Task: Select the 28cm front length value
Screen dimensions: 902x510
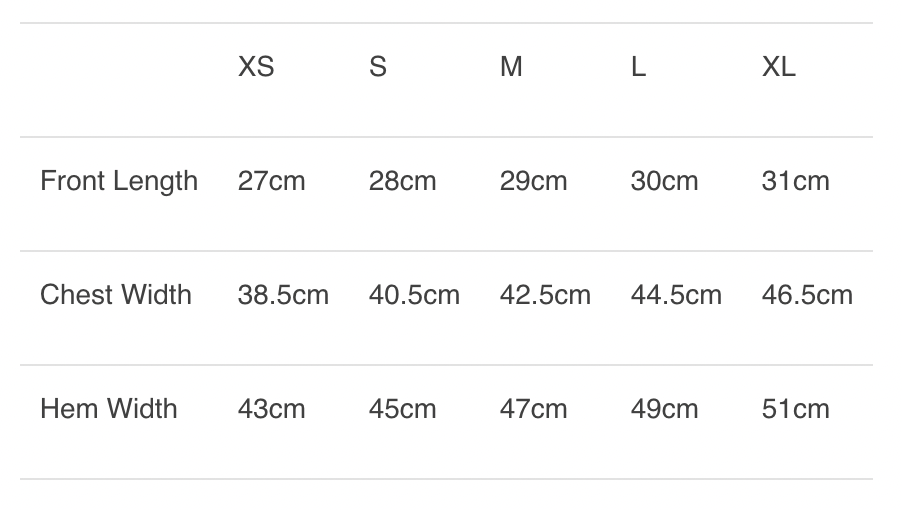Action: point(402,181)
